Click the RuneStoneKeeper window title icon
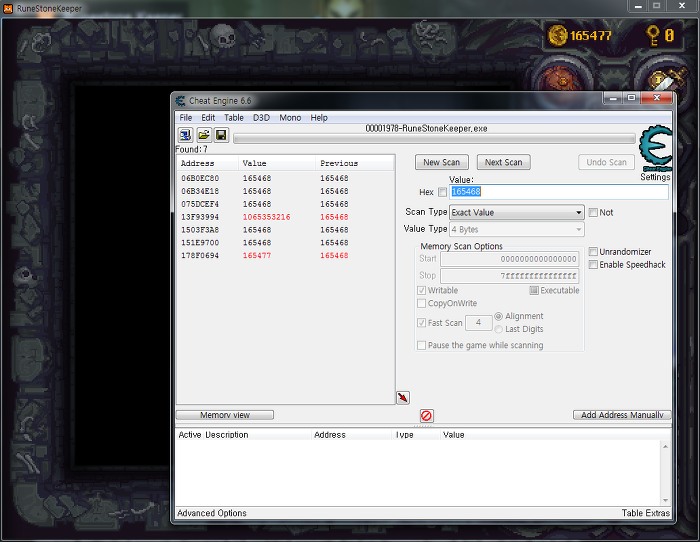This screenshot has width=700, height=542. point(8,8)
